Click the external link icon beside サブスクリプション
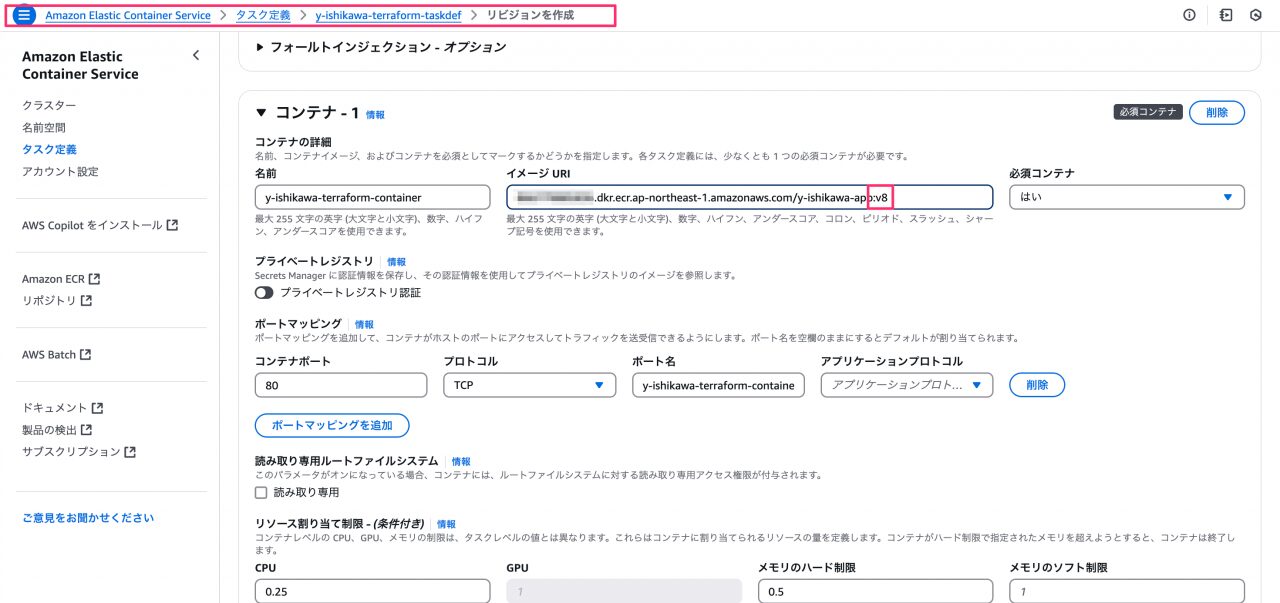This screenshot has width=1280, height=603. (130, 451)
